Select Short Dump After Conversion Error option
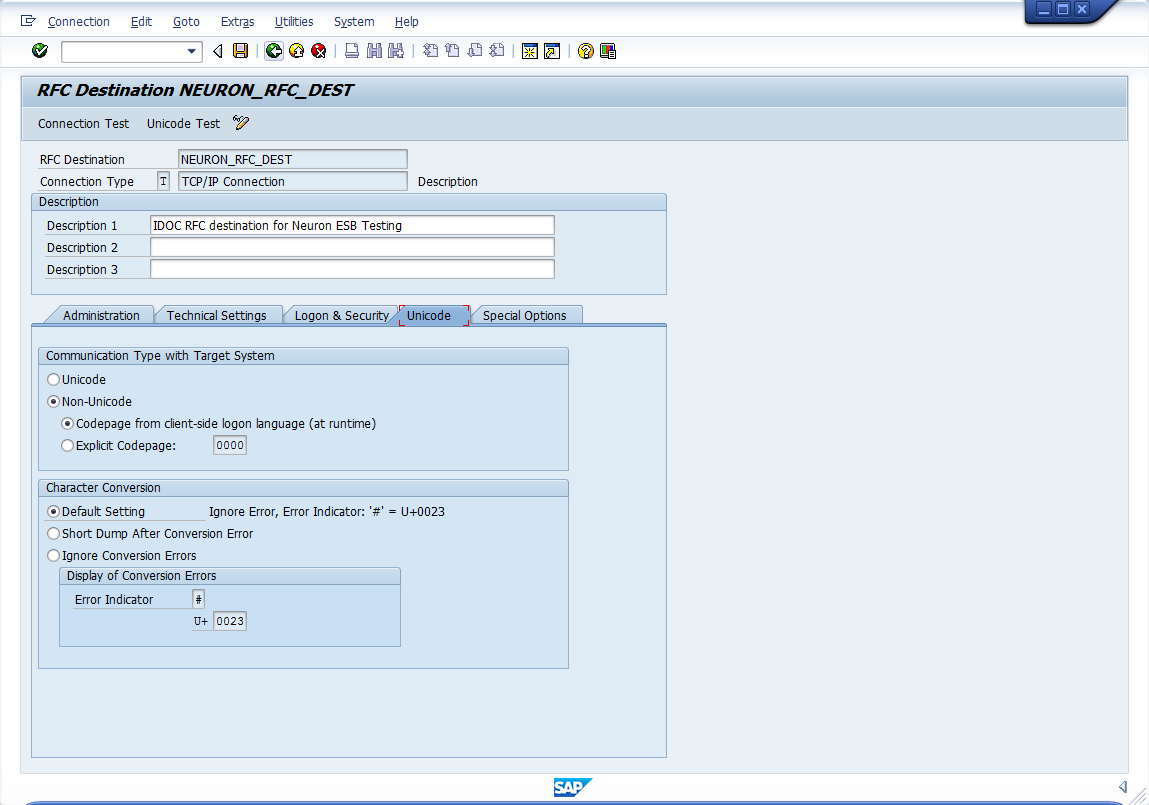Viewport: 1149px width, 805px height. (x=53, y=533)
